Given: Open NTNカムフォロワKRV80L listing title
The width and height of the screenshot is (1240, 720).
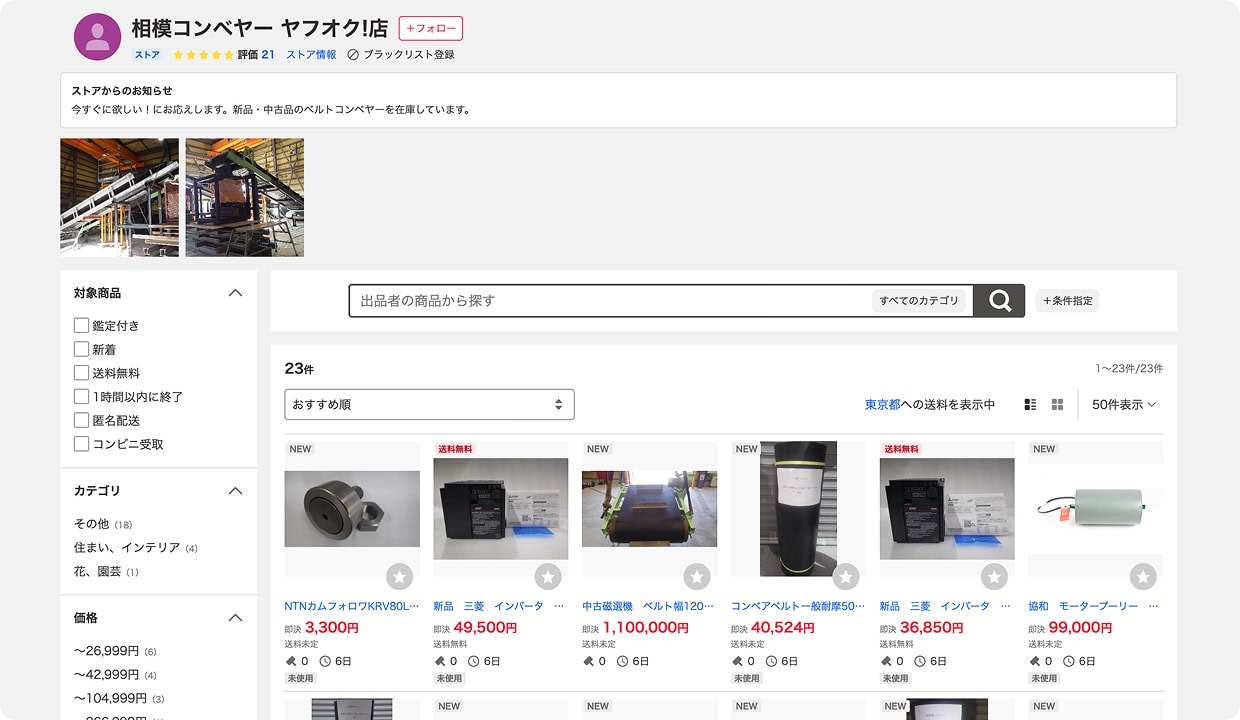Looking at the screenshot, I should [x=352, y=606].
